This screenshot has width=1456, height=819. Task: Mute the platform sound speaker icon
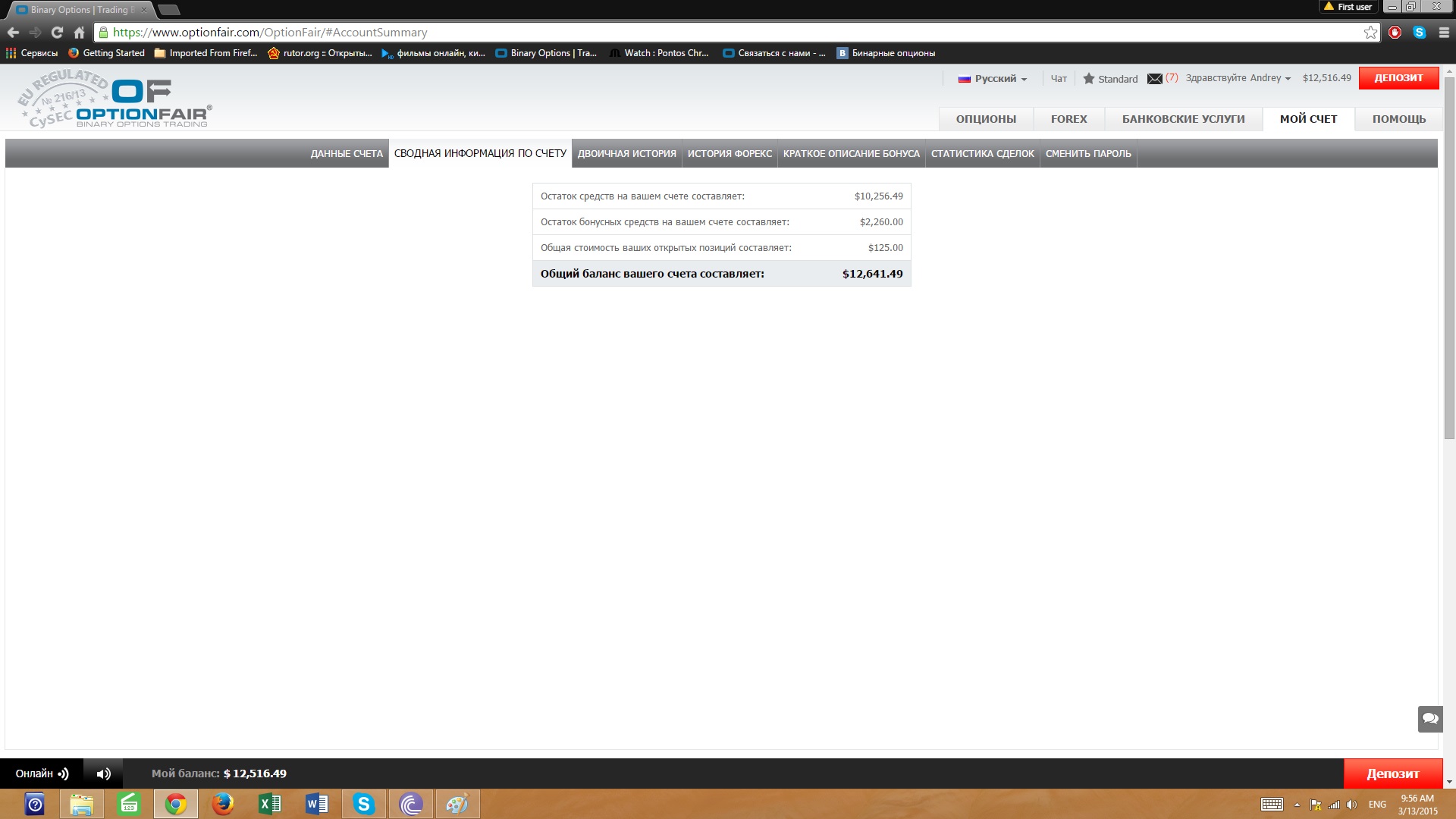(x=104, y=773)
